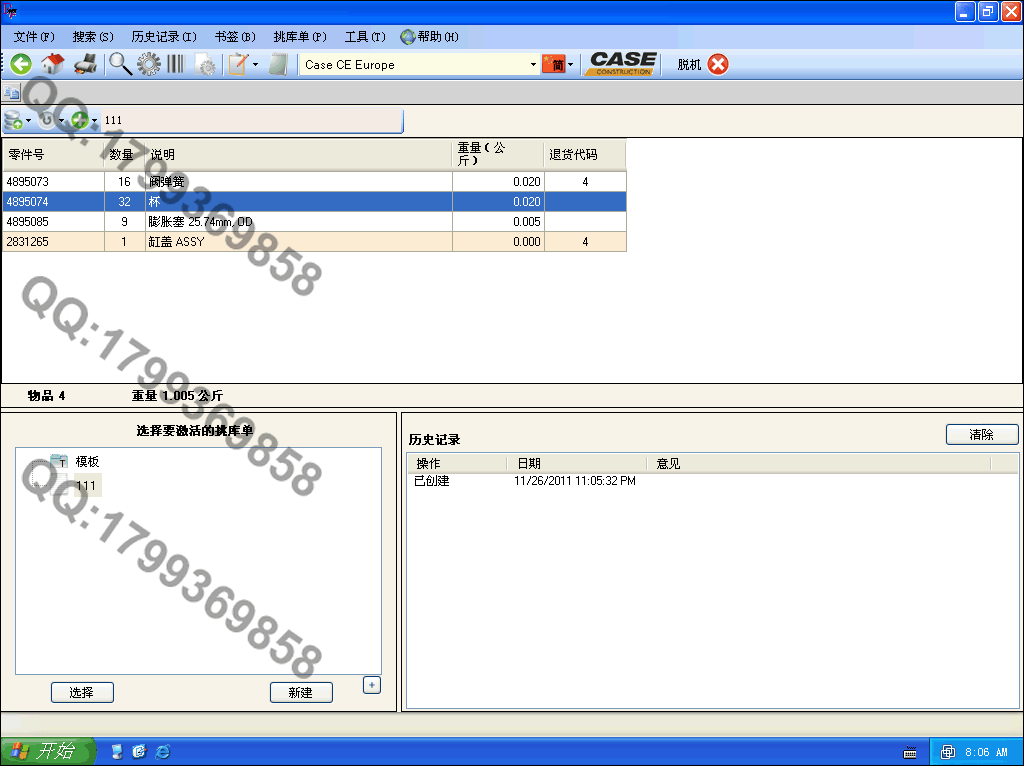Click the 选择 button
This screenshot has width=1024, height=766.
click(x=82, y=692)
